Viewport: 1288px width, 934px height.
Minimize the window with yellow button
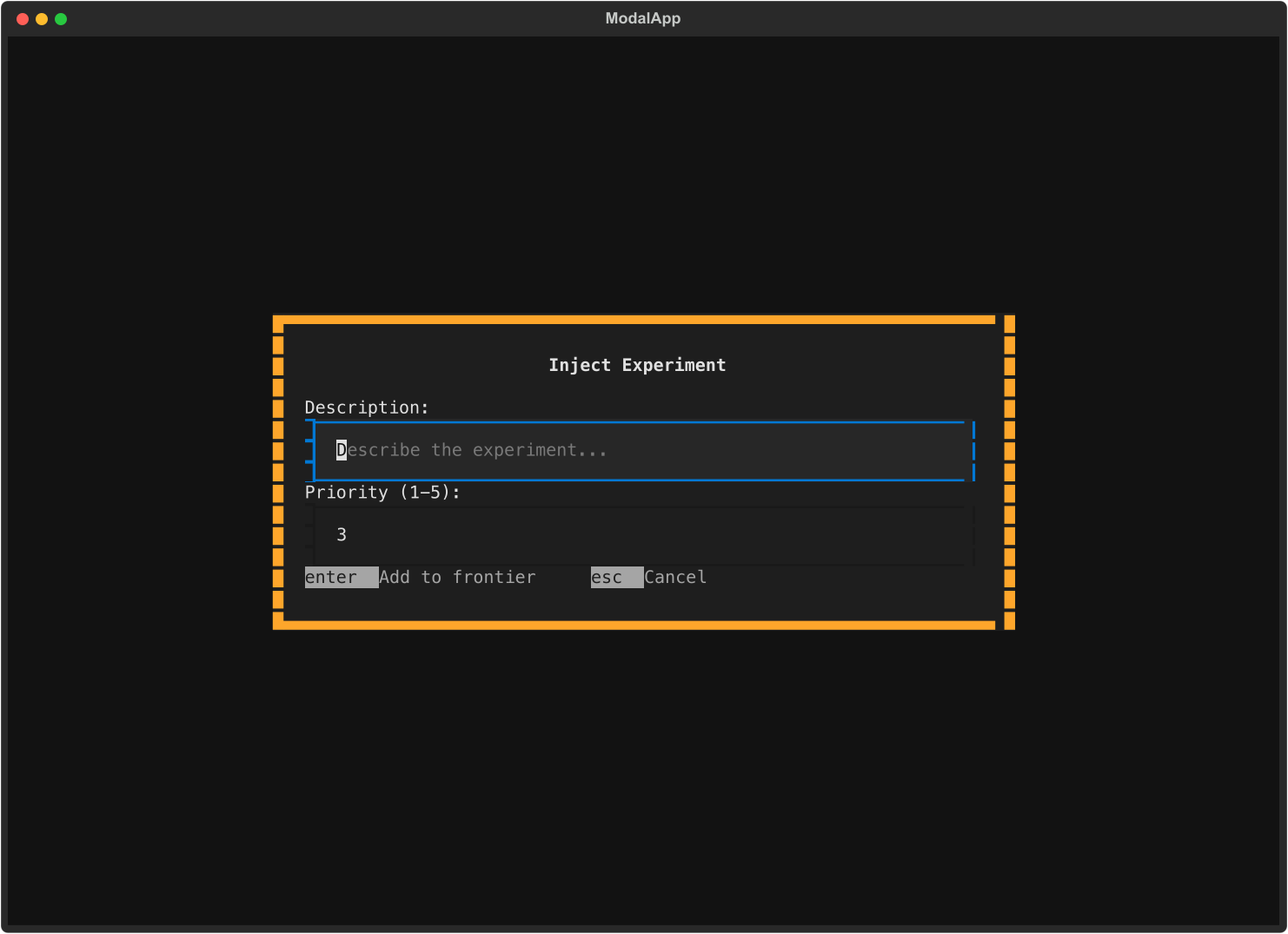[x=42, y=19]
